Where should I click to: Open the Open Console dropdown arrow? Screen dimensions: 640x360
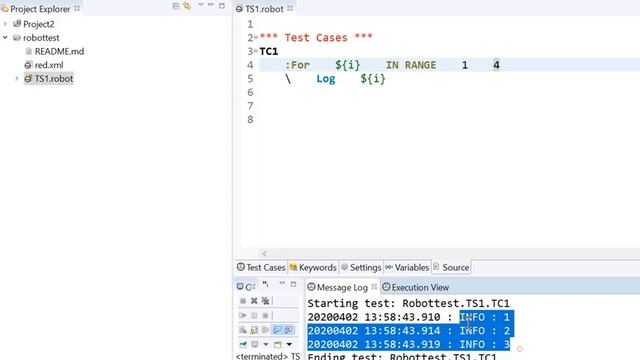click(x=289, y=344)
